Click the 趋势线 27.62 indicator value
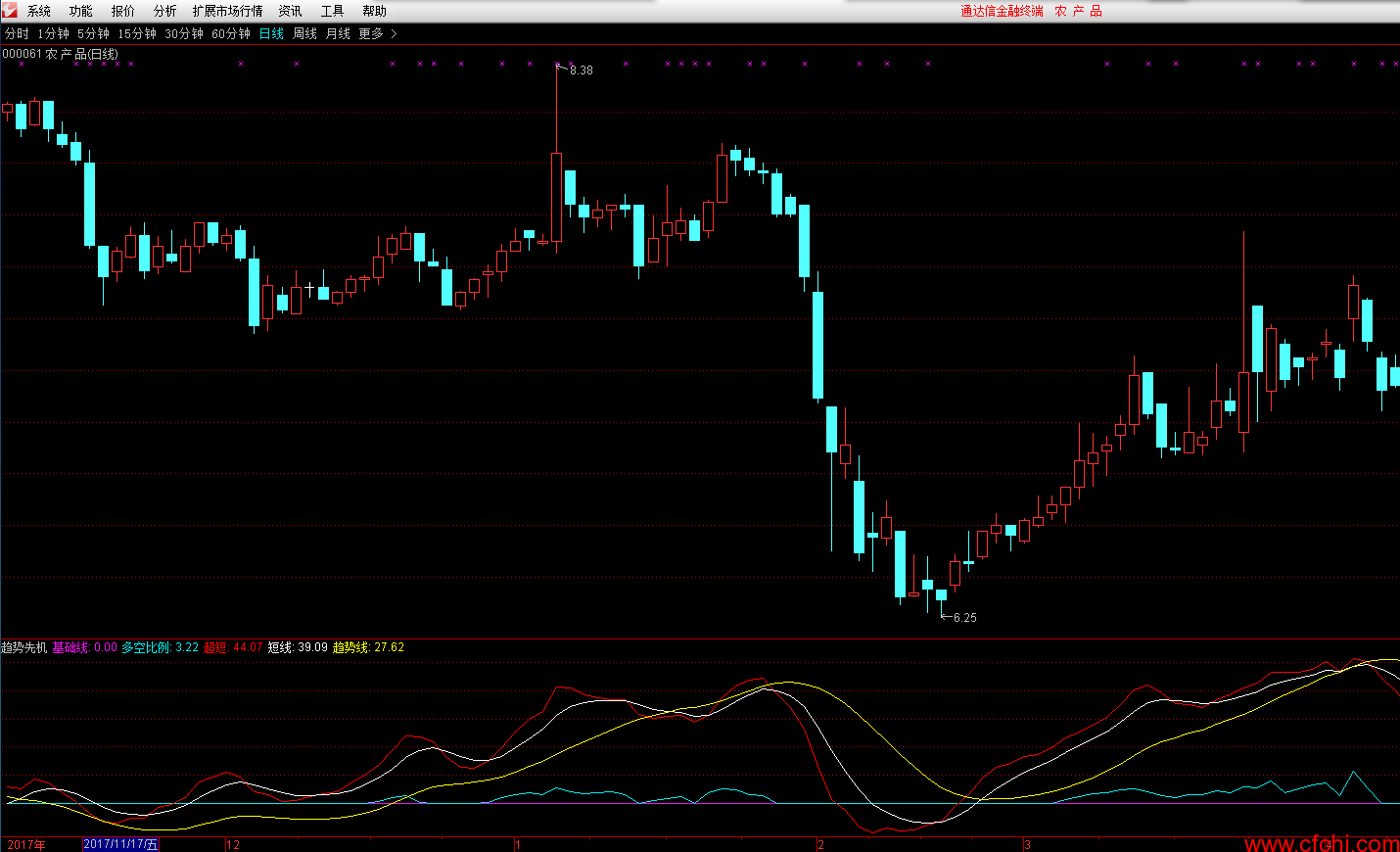This screenshot has height=852, width=1400. click(368, 647)
